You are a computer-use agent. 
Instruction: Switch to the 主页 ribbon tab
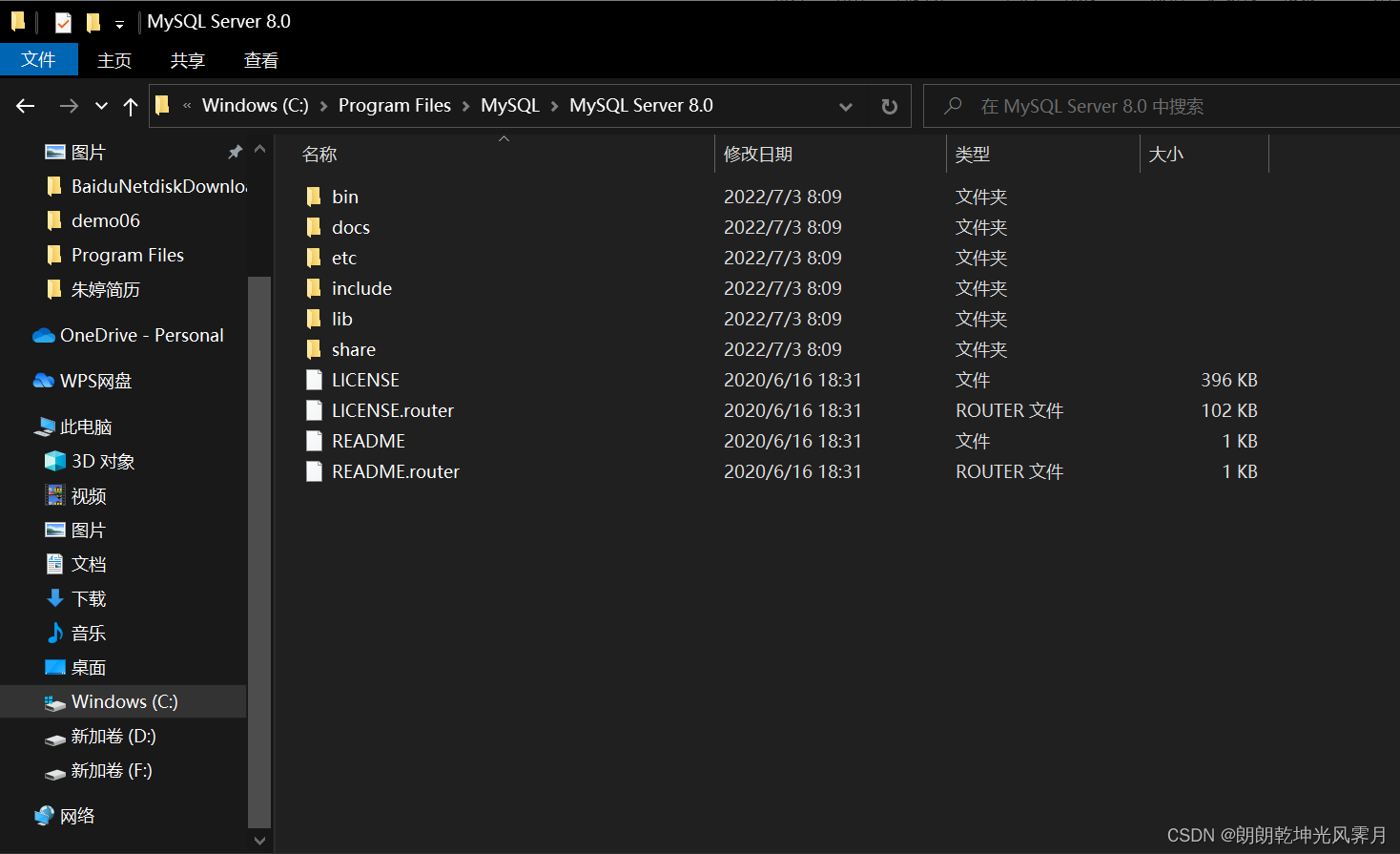pos(114,60)
